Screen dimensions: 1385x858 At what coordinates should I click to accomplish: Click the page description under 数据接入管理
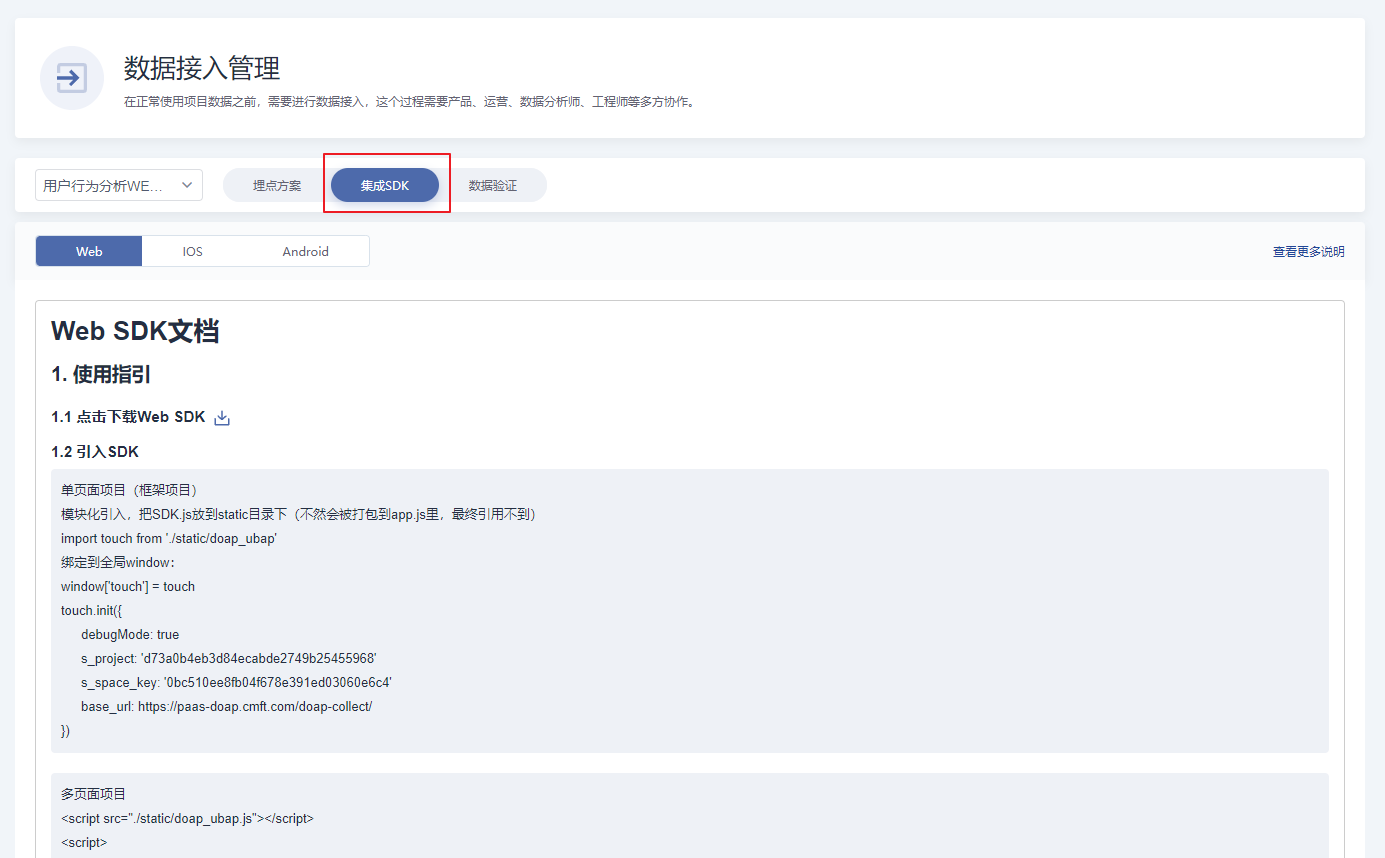pos(409,101)
